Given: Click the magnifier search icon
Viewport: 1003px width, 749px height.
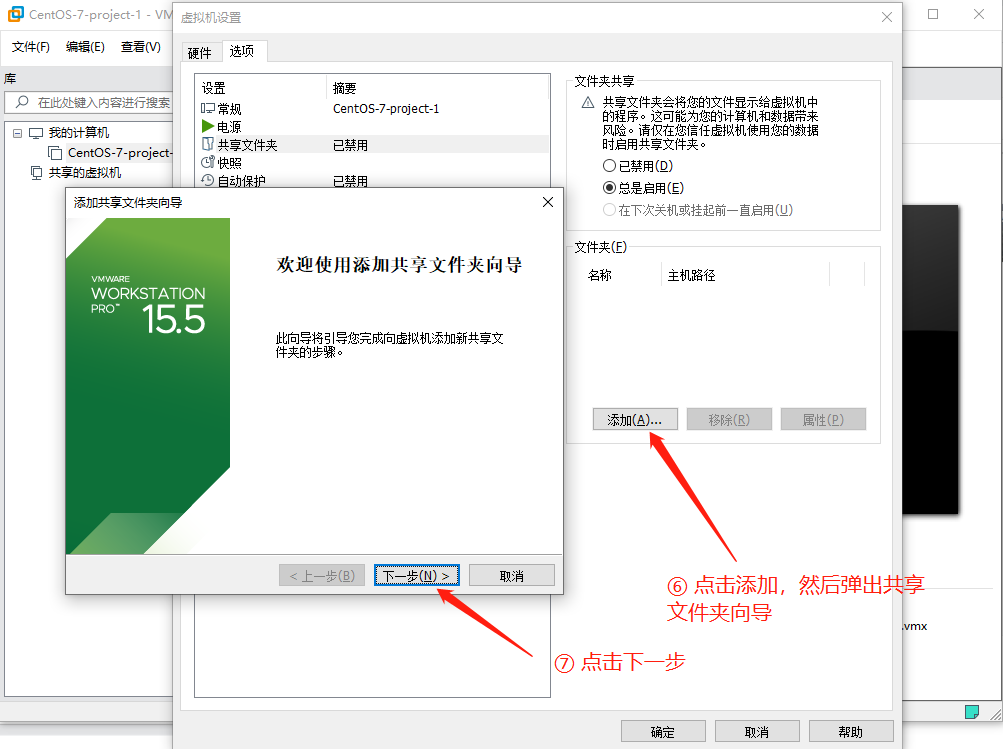Looking at the screenshot, I should [20, 102].
